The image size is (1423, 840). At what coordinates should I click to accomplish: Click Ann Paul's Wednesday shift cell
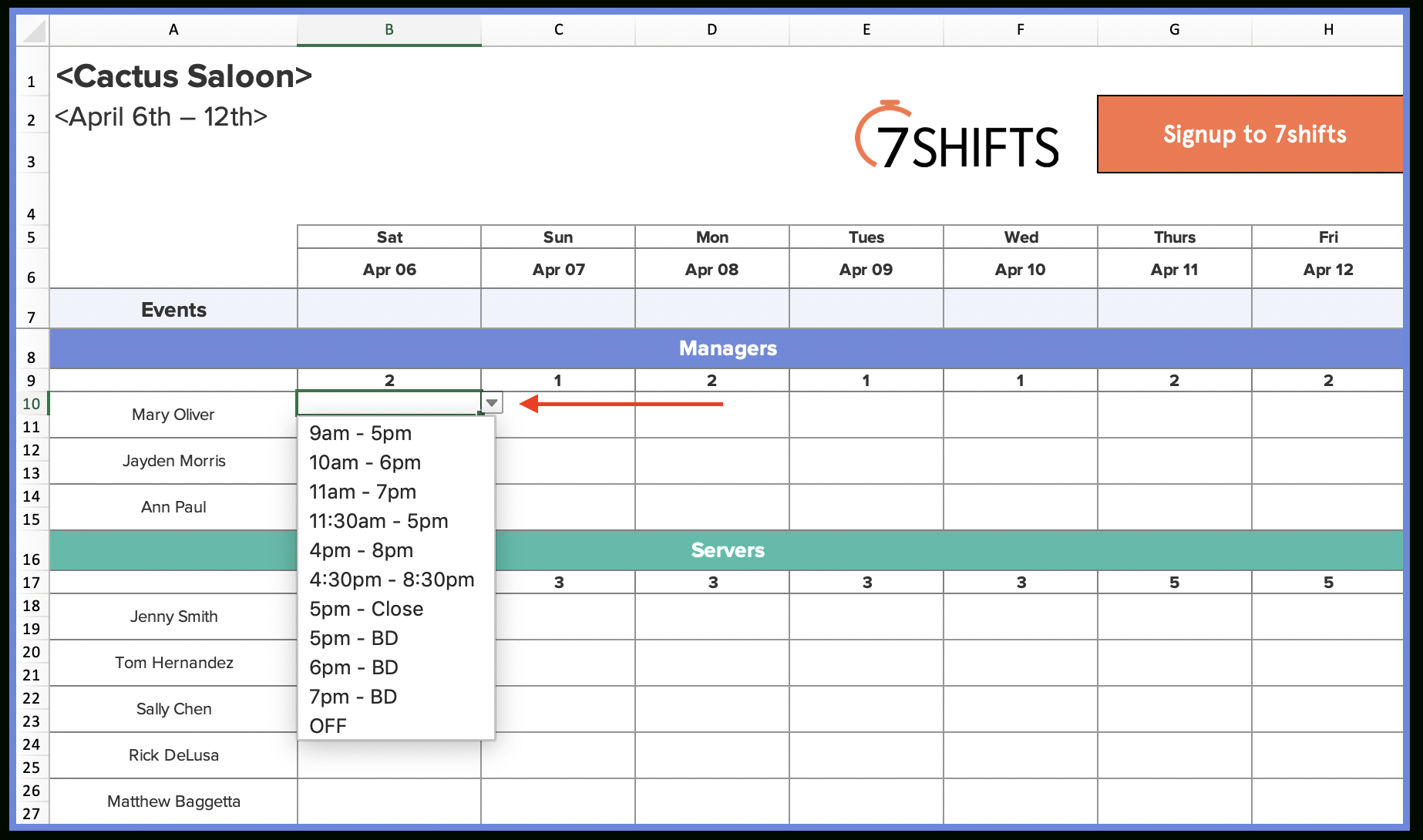[1021, 507]
